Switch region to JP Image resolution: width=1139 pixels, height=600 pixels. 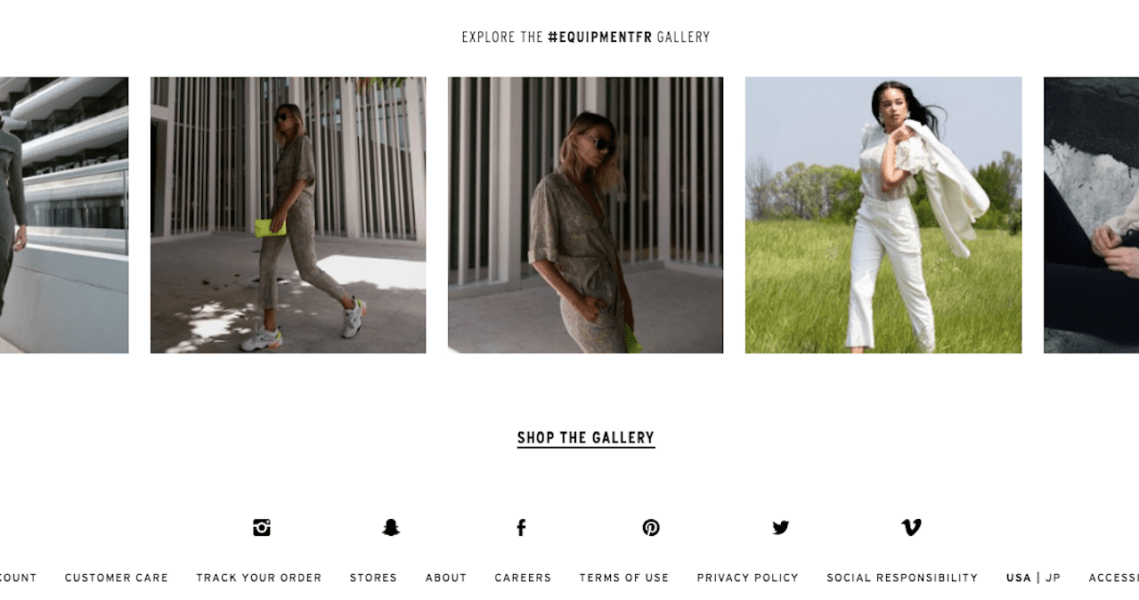[x=1053, y=577]
